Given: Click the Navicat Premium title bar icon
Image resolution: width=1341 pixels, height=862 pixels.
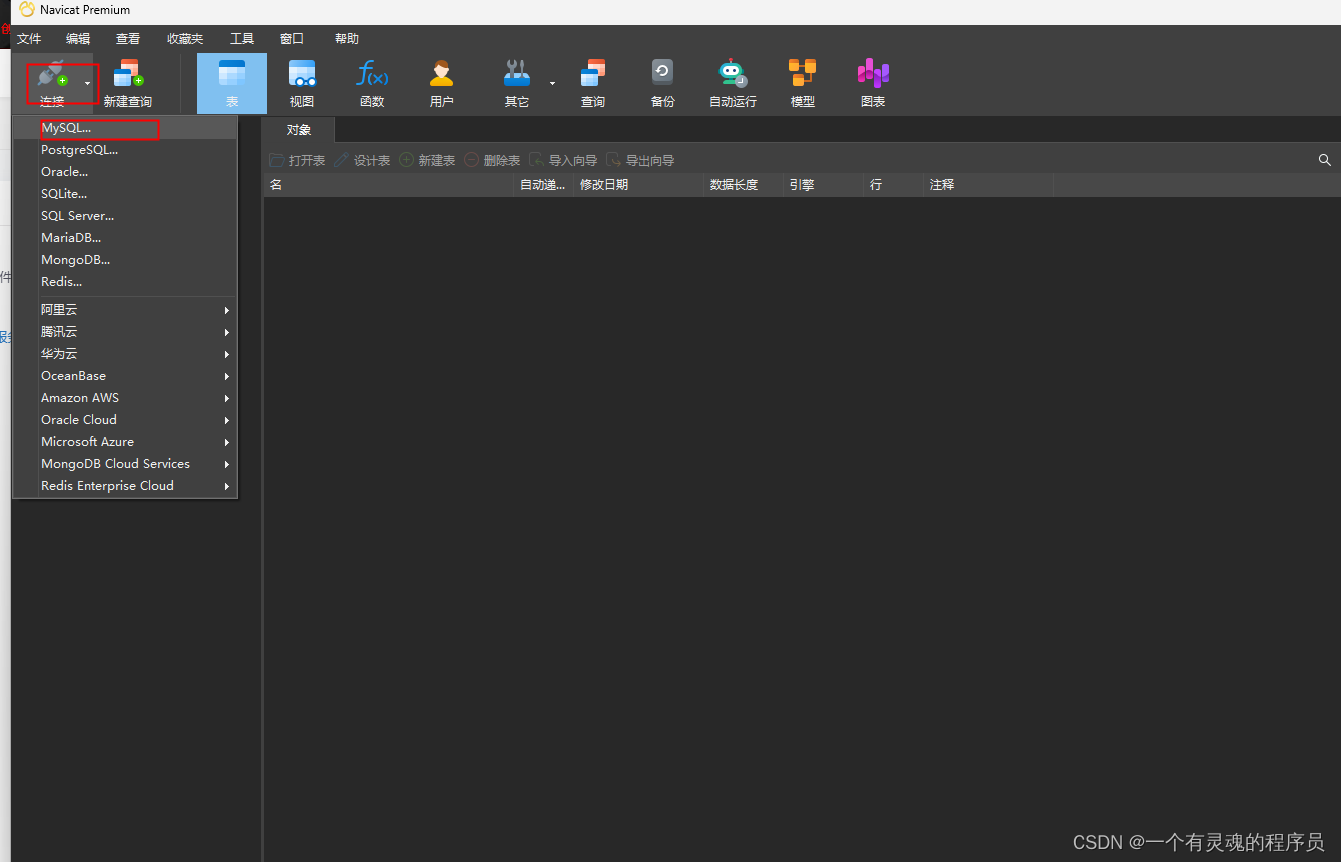Looking at the screenshot, I should (x=27, y=9).
